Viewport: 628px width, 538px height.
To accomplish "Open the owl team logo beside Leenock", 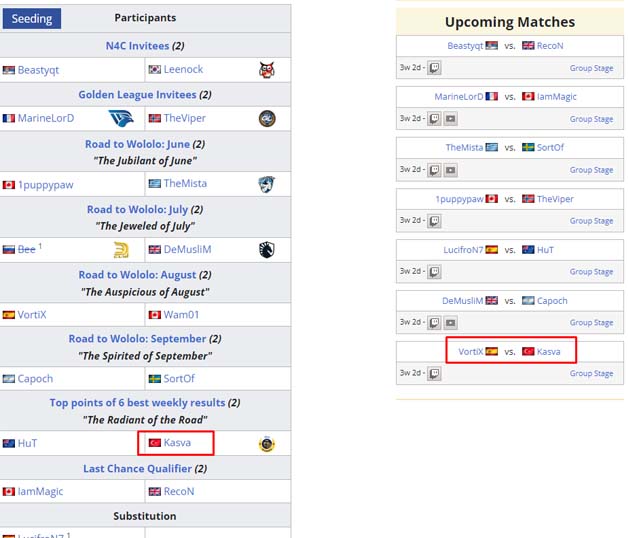I will coord(267,70).
